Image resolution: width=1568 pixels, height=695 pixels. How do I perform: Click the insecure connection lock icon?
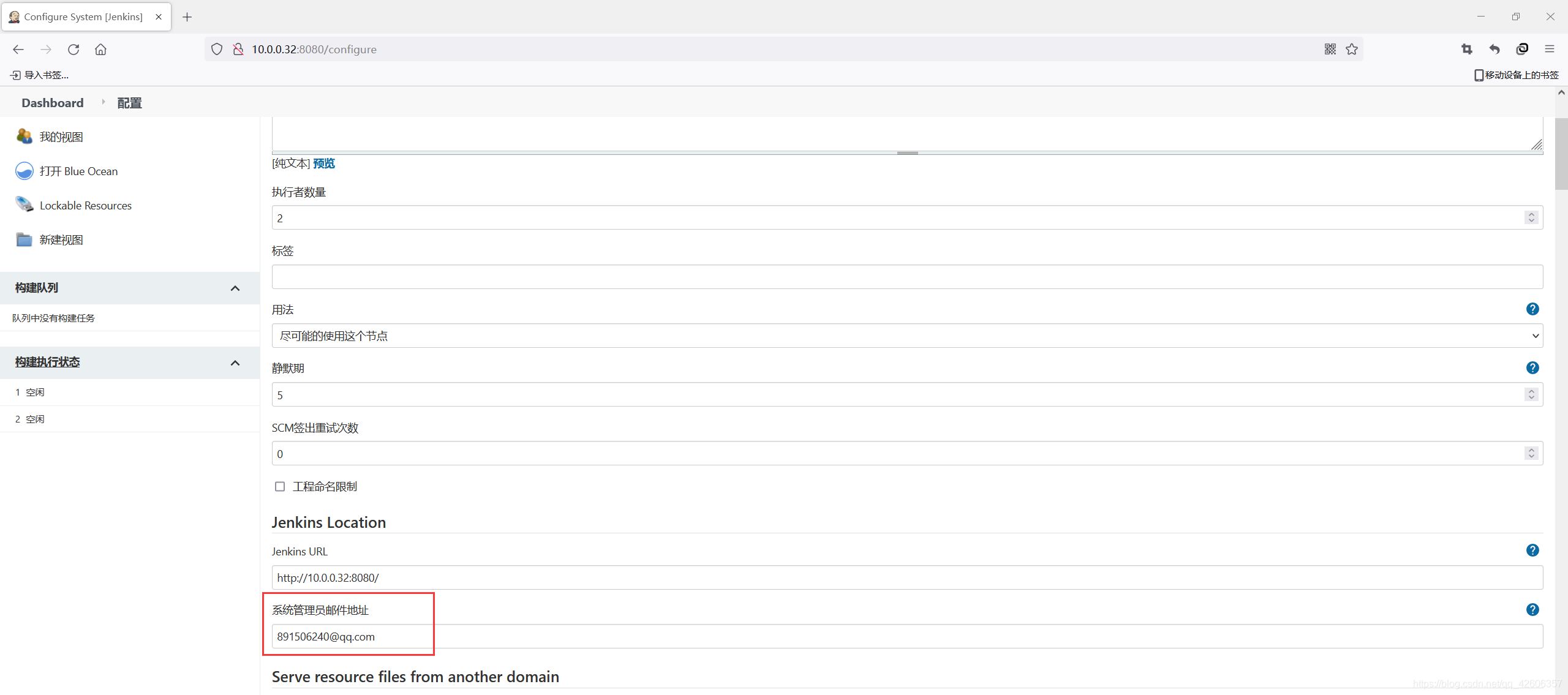[x=238, y=49]
